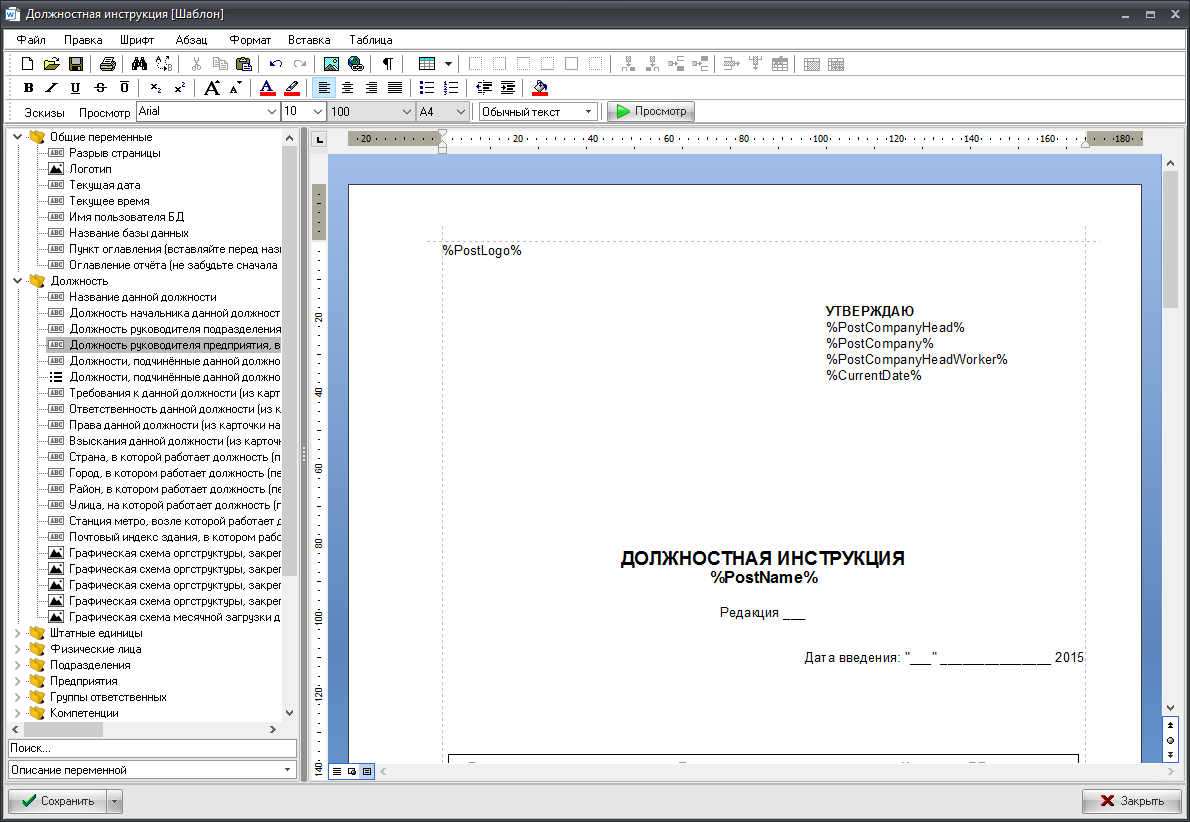Click the Save floppy disk icon
Image resolution: width=1190 pixels, height=822 pixels.
click(x=75, y=64)
